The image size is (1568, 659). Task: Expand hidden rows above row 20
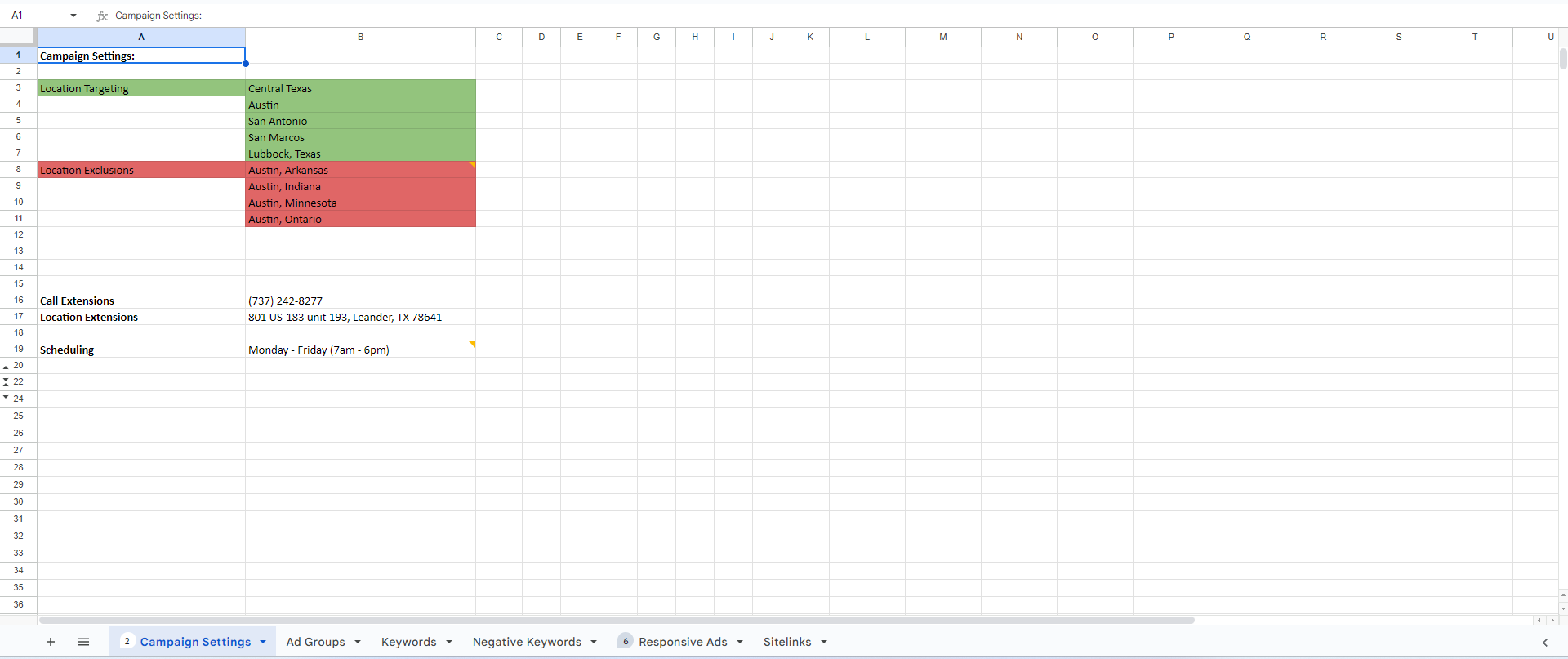(6, 367)
